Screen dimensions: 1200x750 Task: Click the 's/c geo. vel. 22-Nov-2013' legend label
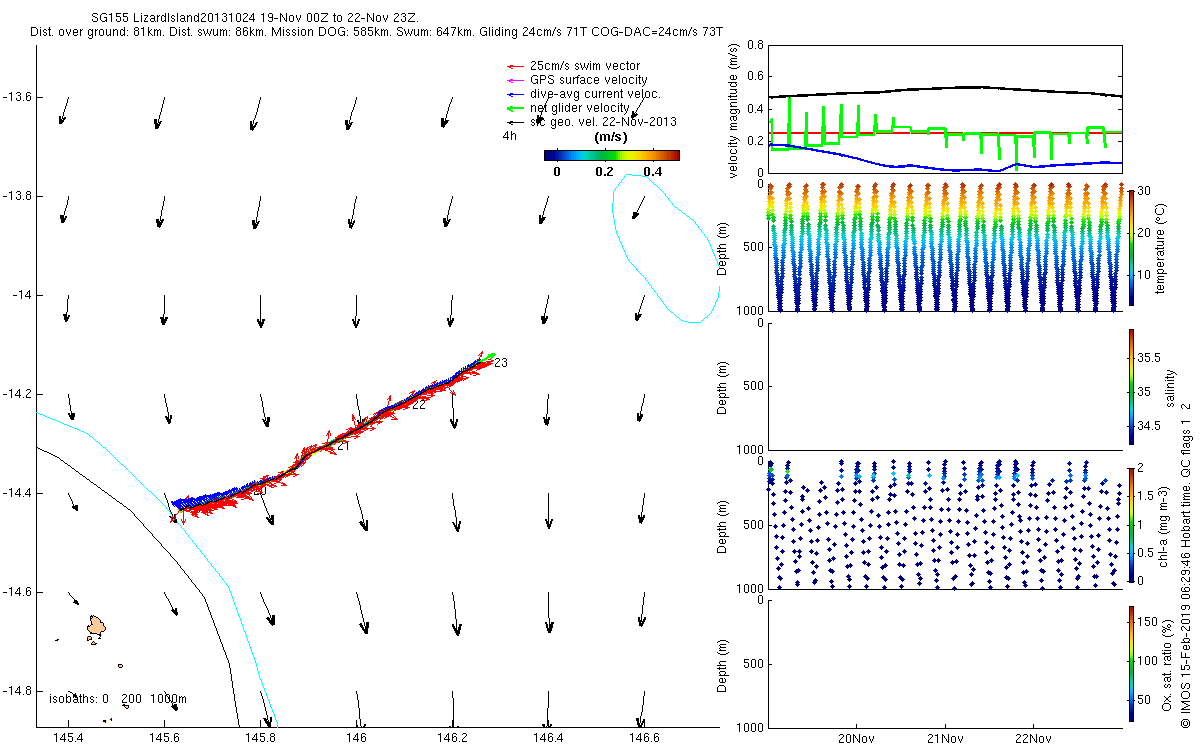[x=603, y=122]
